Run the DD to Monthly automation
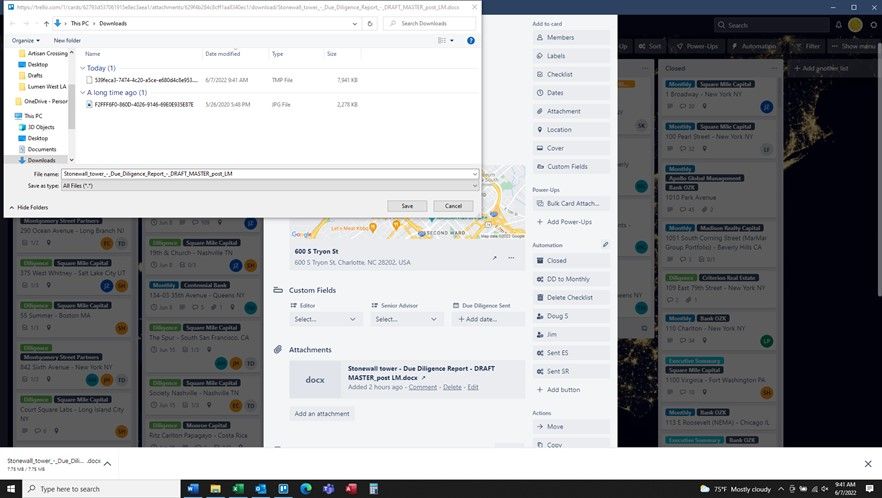This screenshot has height=498, width=882. pos(571,279)
